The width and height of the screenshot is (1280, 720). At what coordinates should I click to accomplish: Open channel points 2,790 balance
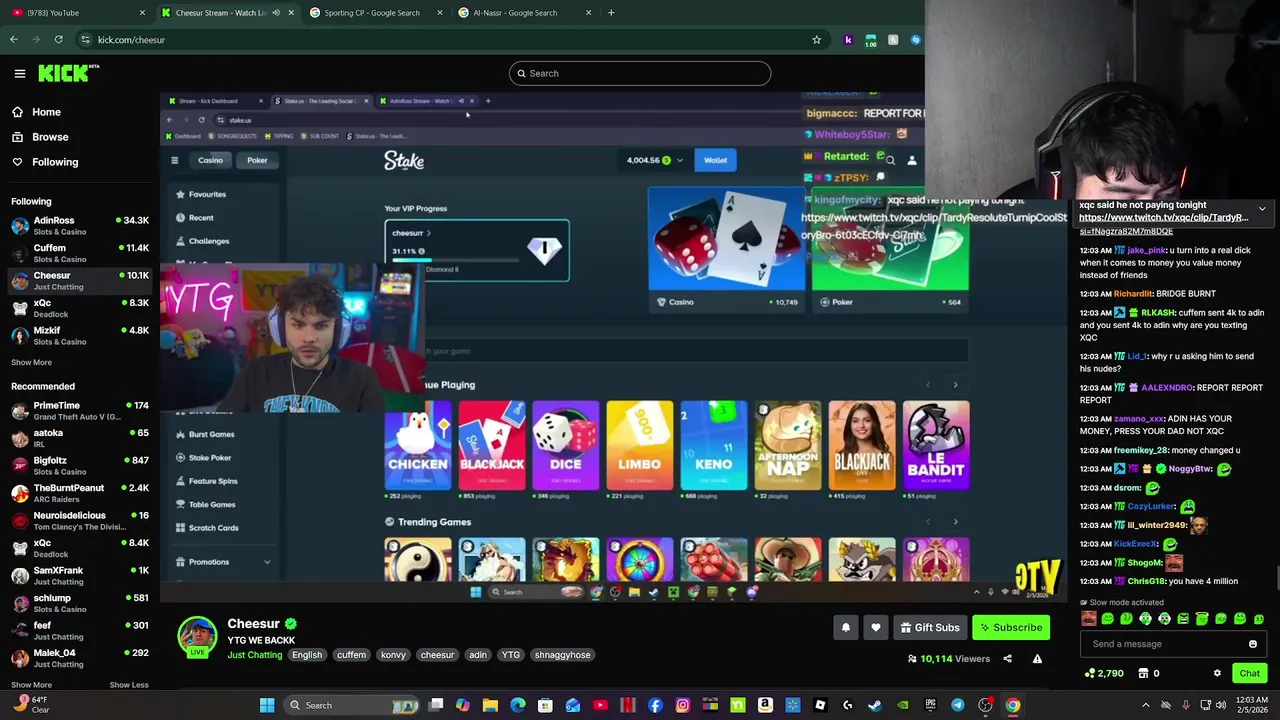coord(1106,674)
